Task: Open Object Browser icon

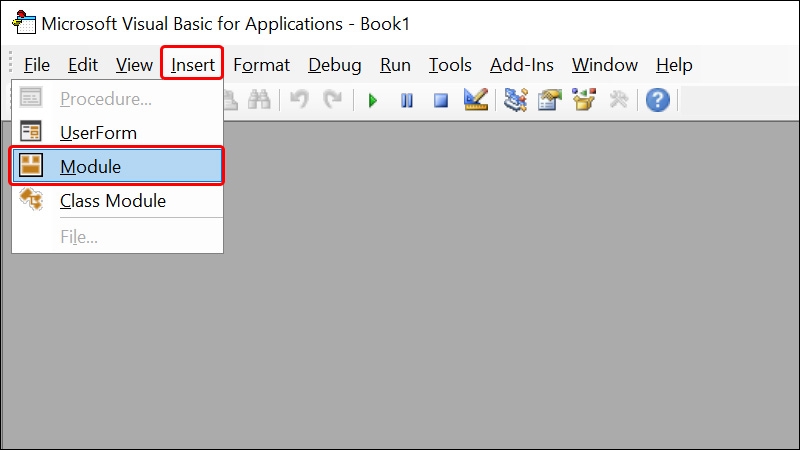Action: (584, 99)
